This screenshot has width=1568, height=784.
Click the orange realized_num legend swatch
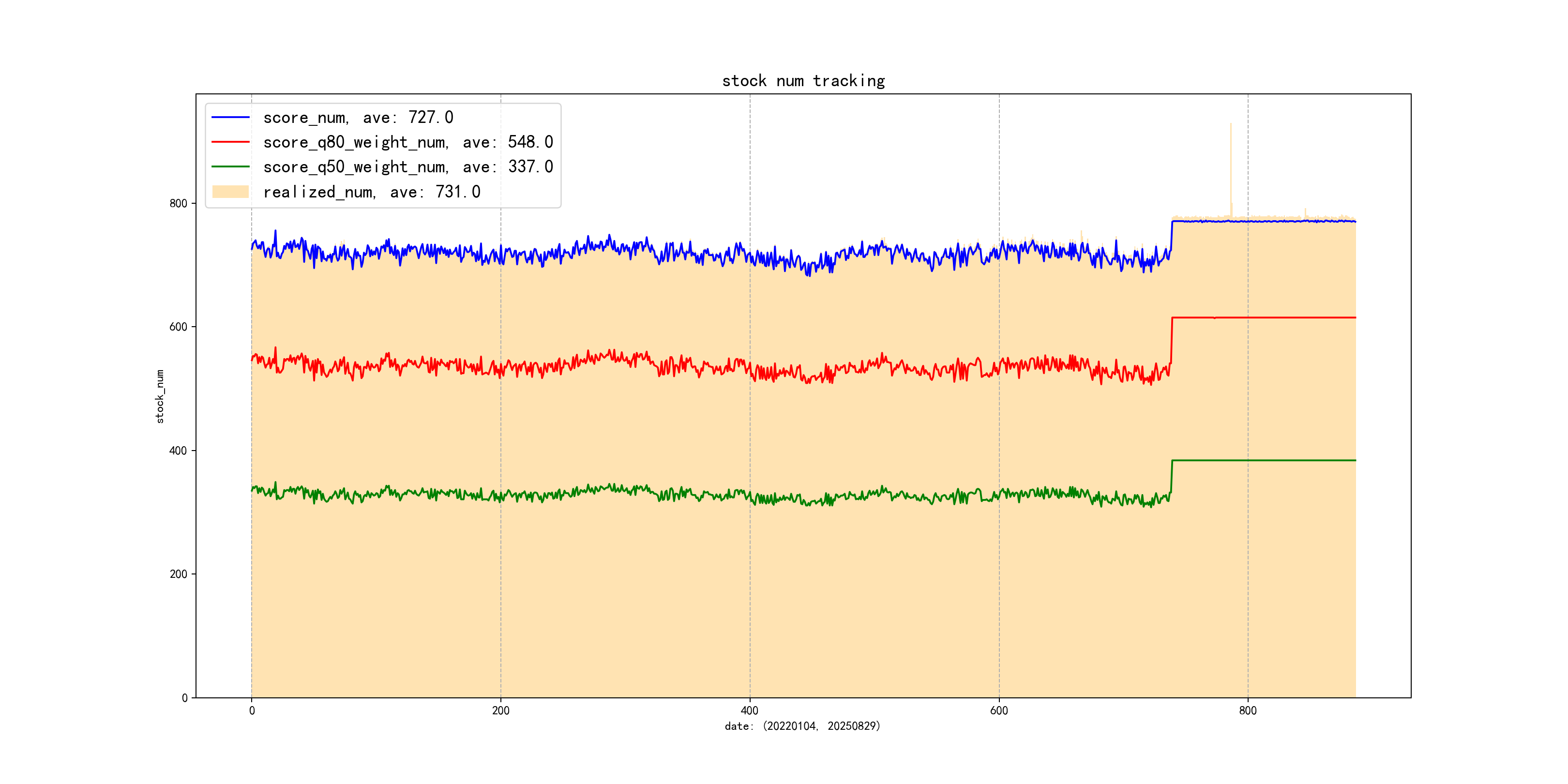point(230,192)
